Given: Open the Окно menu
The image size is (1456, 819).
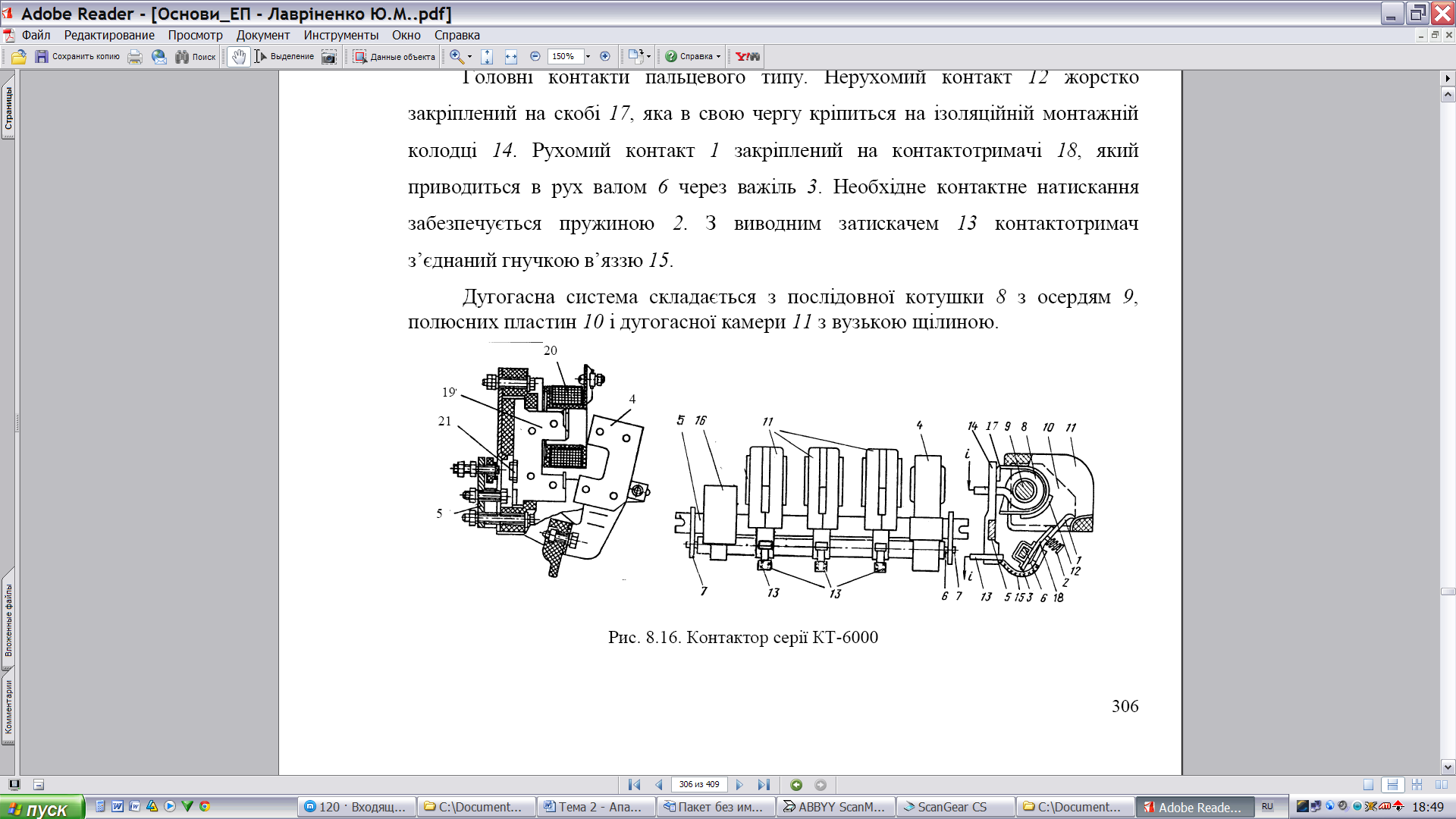Looking at the screenshot, I should [x=406, y=36].
